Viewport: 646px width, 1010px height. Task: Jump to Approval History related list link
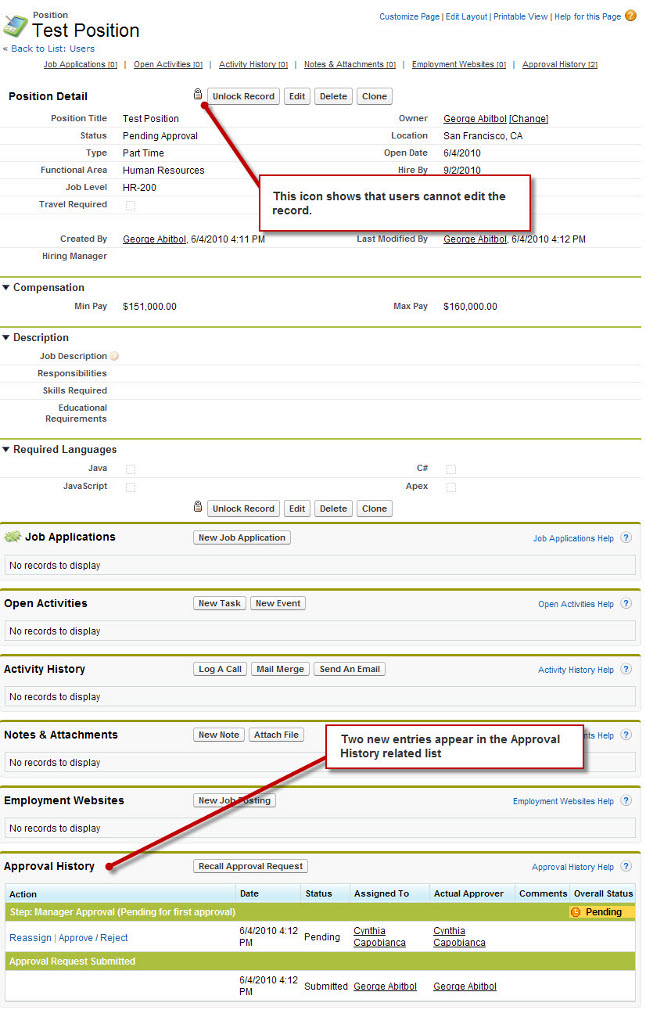[x=560, y=64]
